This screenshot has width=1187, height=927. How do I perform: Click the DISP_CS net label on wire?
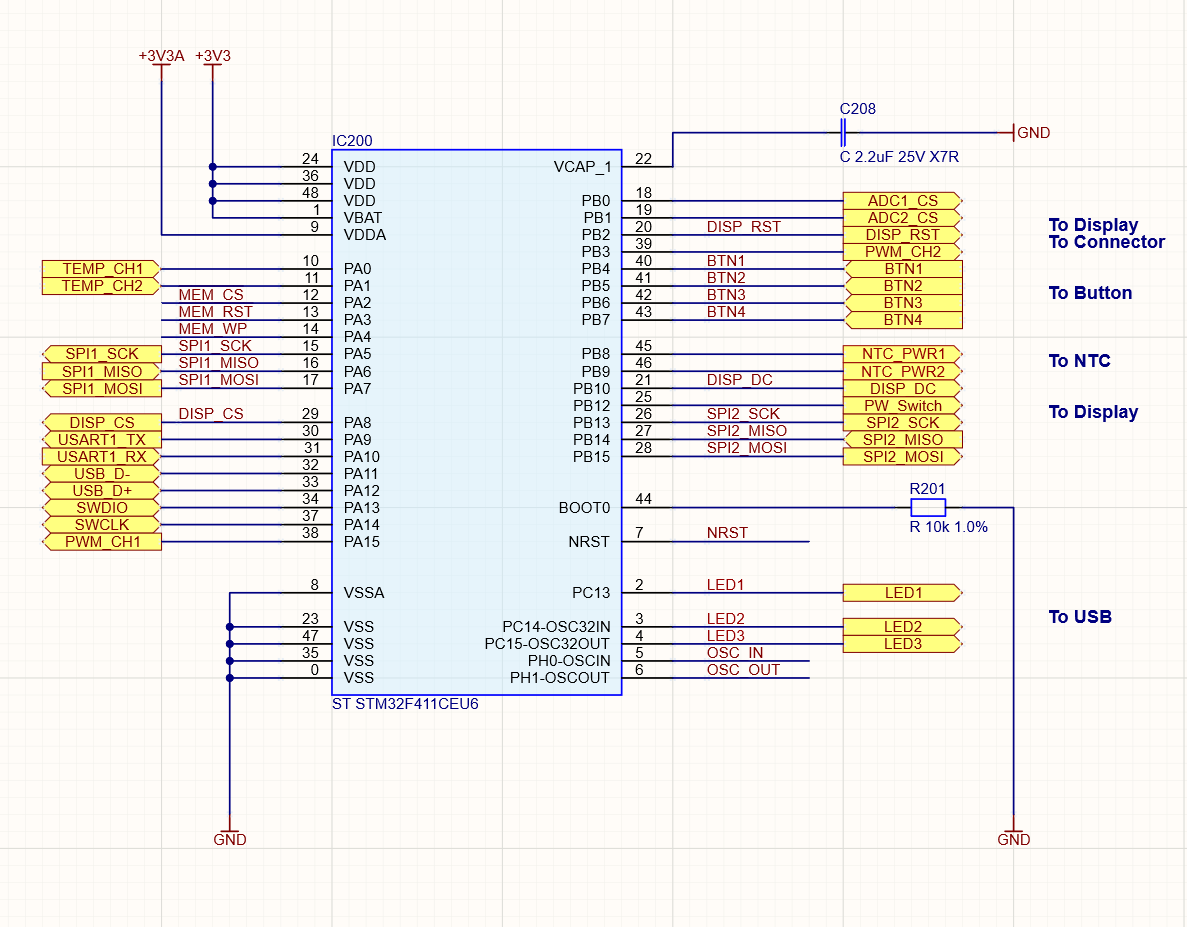(211, 414)
